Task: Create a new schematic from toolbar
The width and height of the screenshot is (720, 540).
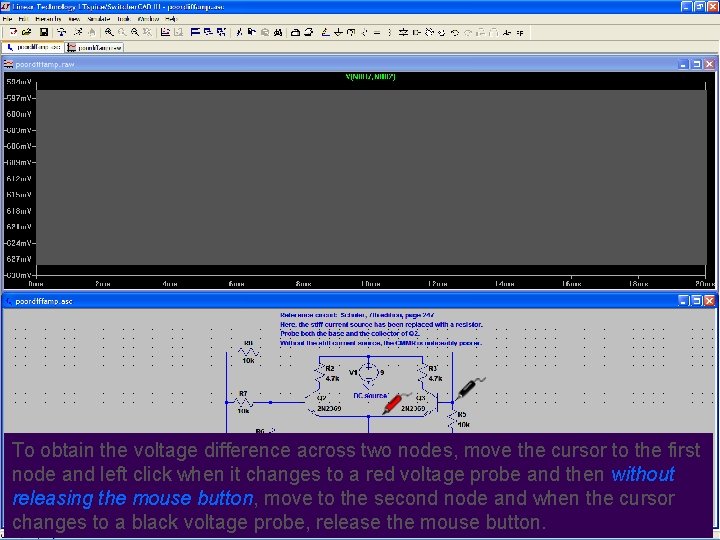Action: 13,32
